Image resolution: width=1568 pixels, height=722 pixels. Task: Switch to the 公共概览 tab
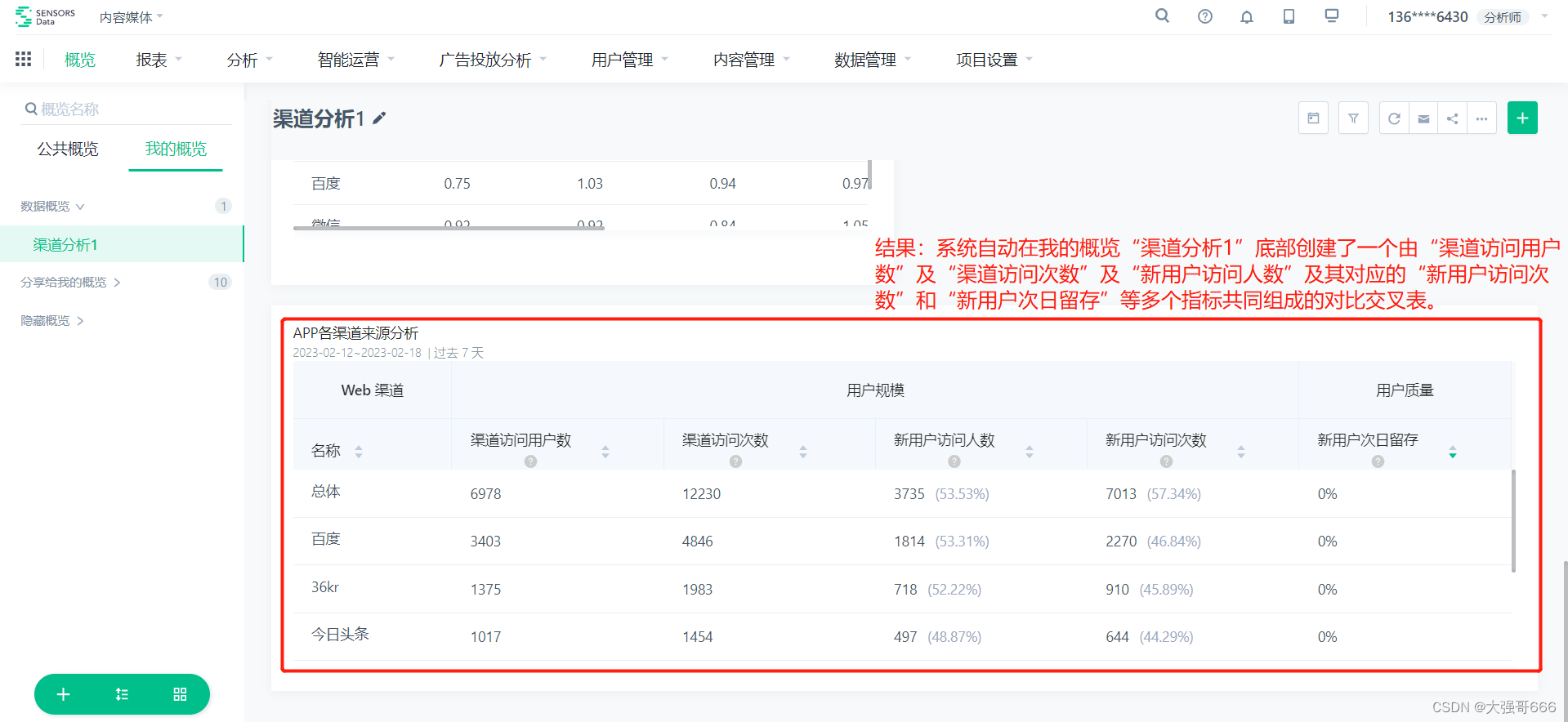(68, 149)
